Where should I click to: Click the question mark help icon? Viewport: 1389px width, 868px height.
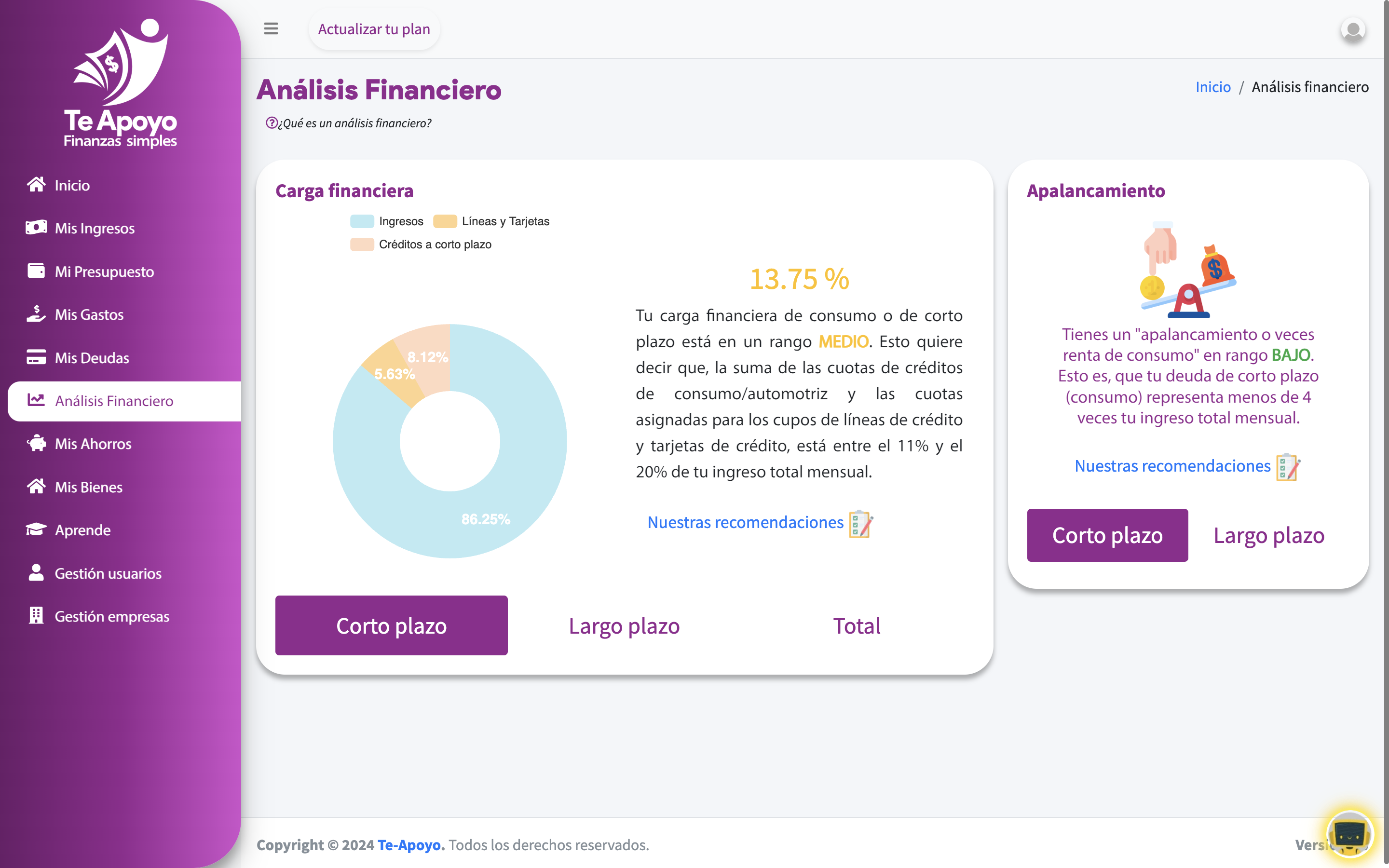pos(272,123)
